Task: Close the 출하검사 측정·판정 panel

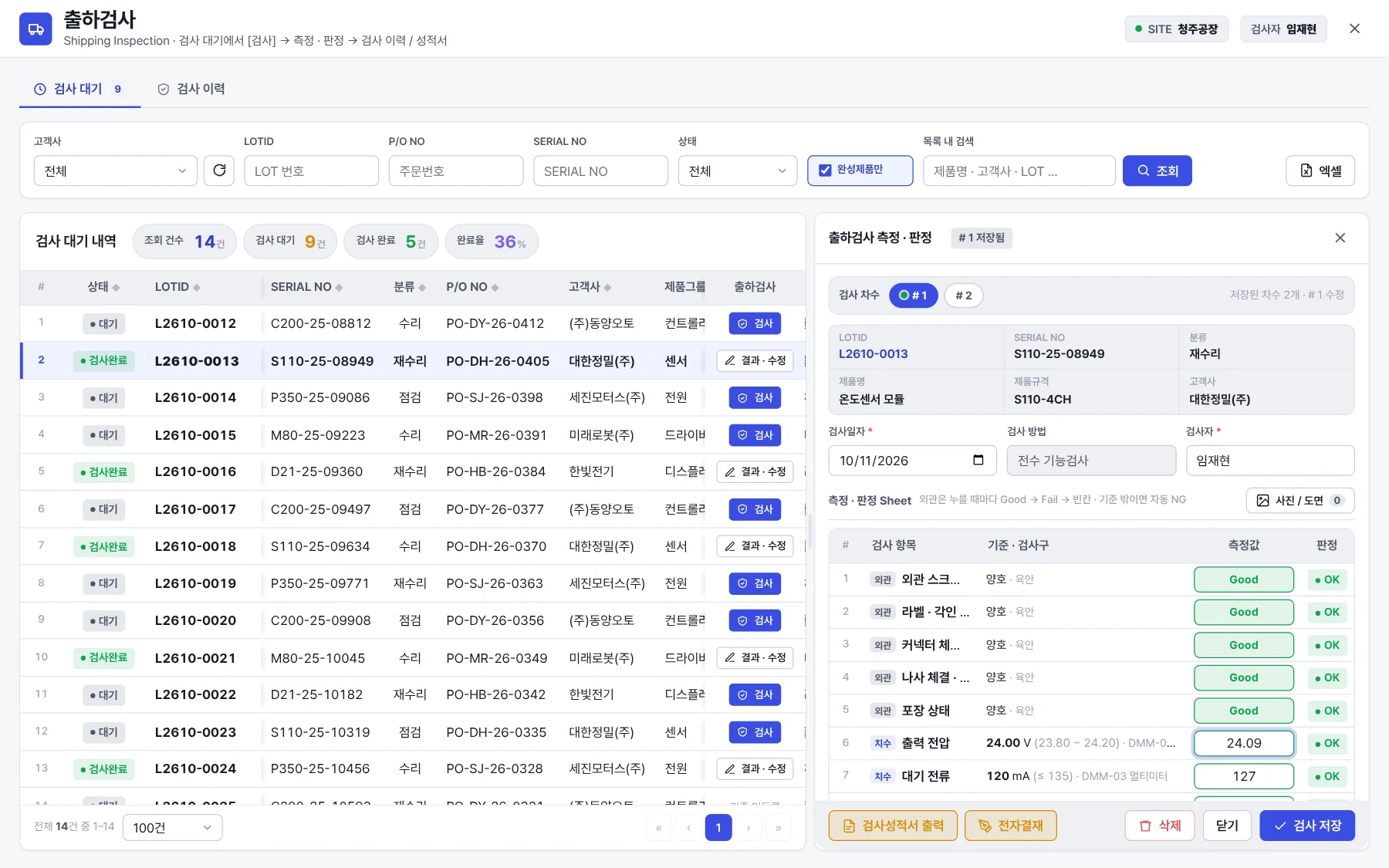Action: pyautogui.click(x=1340, y=238)
